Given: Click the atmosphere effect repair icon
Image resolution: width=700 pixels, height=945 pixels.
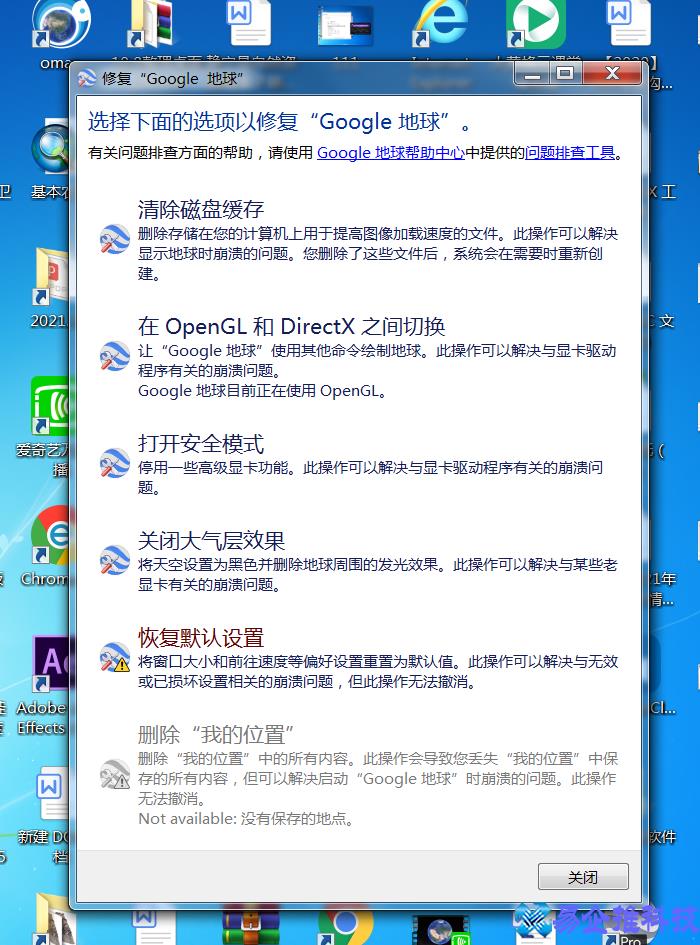Looking at the screenshot, I should coord(115,560).
